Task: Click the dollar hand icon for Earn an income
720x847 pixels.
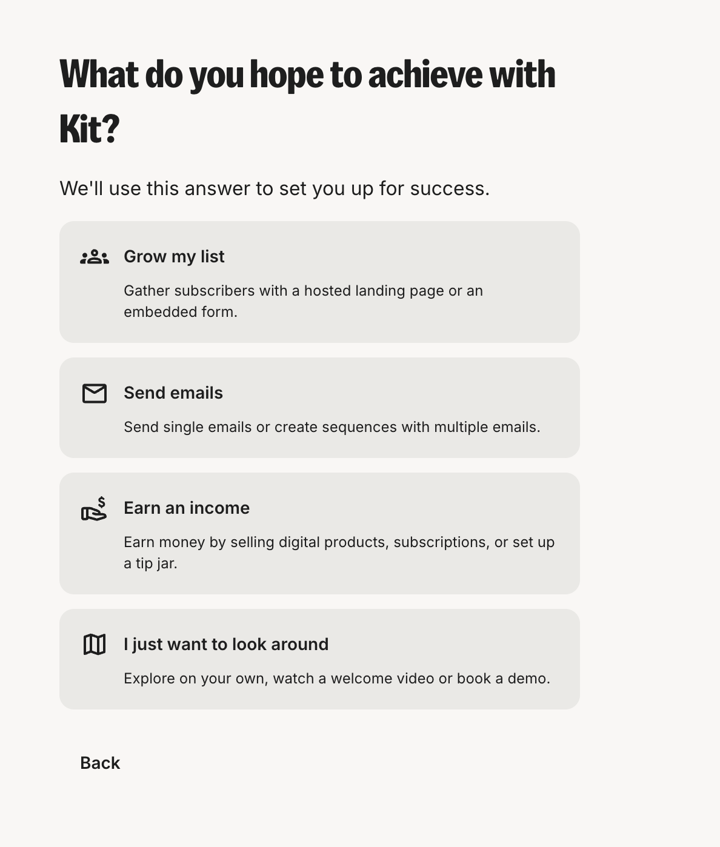Action: click(x=94, y=508)
